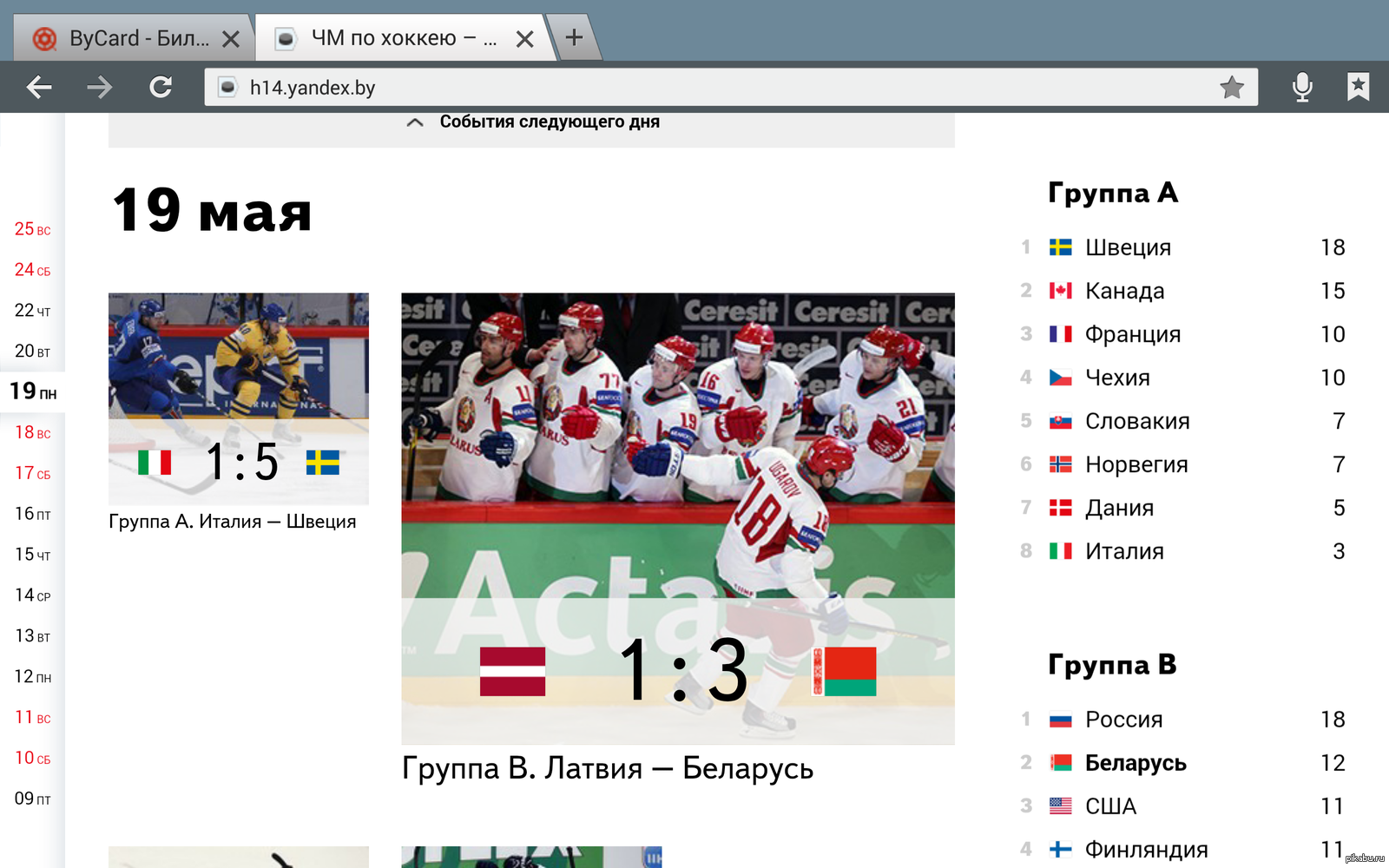This screenshot has height=868, width=1389.
Task: Expand События следующего дня section
Action: [x=531, y=122]
